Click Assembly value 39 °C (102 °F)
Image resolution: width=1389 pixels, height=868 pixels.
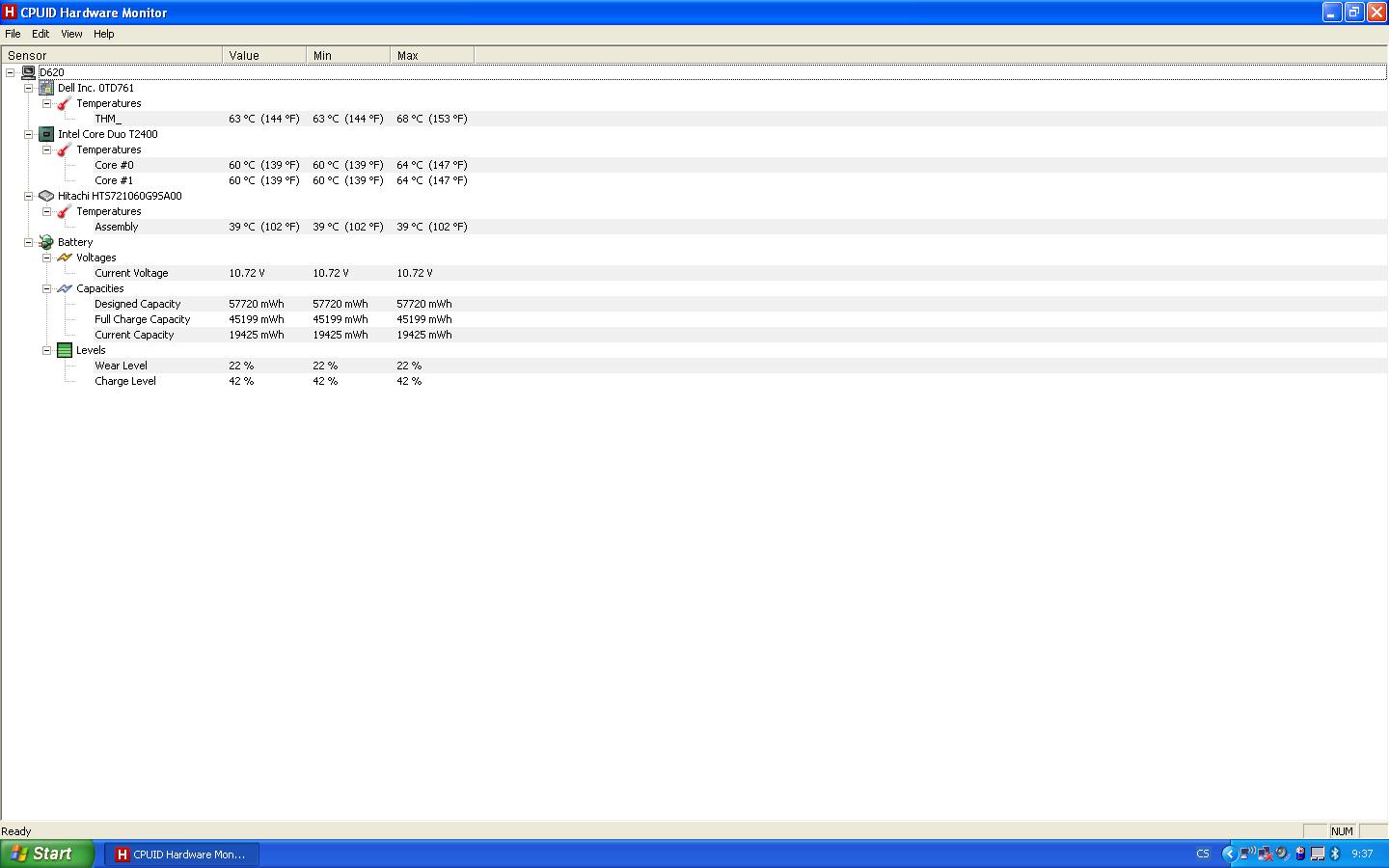pyautogui.click(x=264, y=227)
